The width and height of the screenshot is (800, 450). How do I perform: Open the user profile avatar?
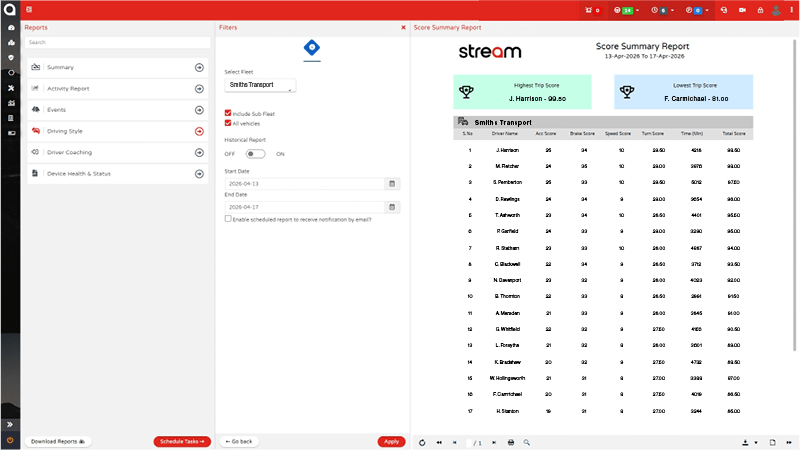coord(776,10)
